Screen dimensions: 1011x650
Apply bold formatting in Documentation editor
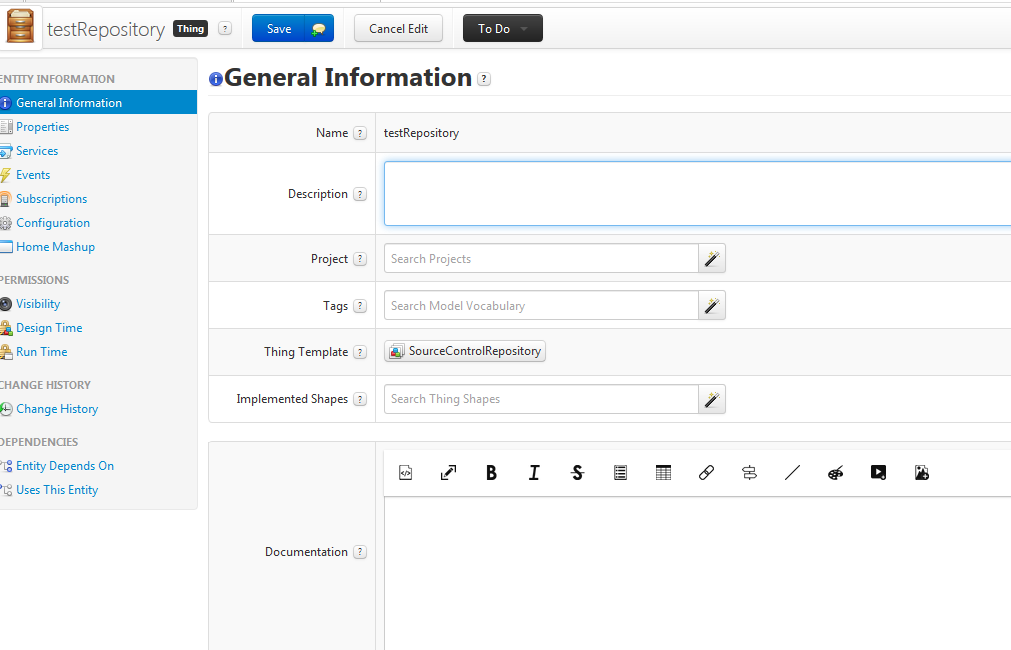(x=491, y=473)
